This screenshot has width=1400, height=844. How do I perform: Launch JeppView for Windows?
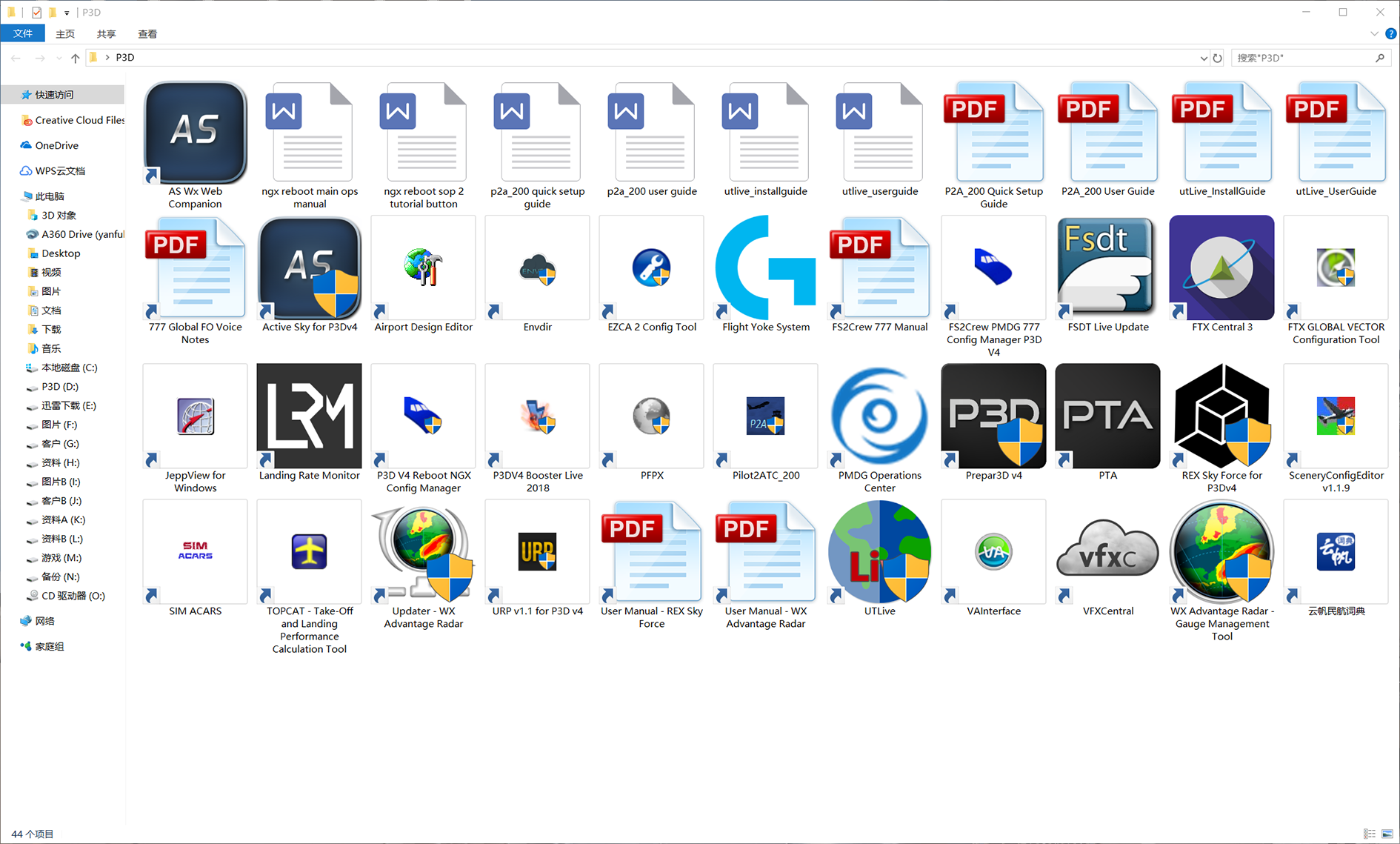point(195,429)
